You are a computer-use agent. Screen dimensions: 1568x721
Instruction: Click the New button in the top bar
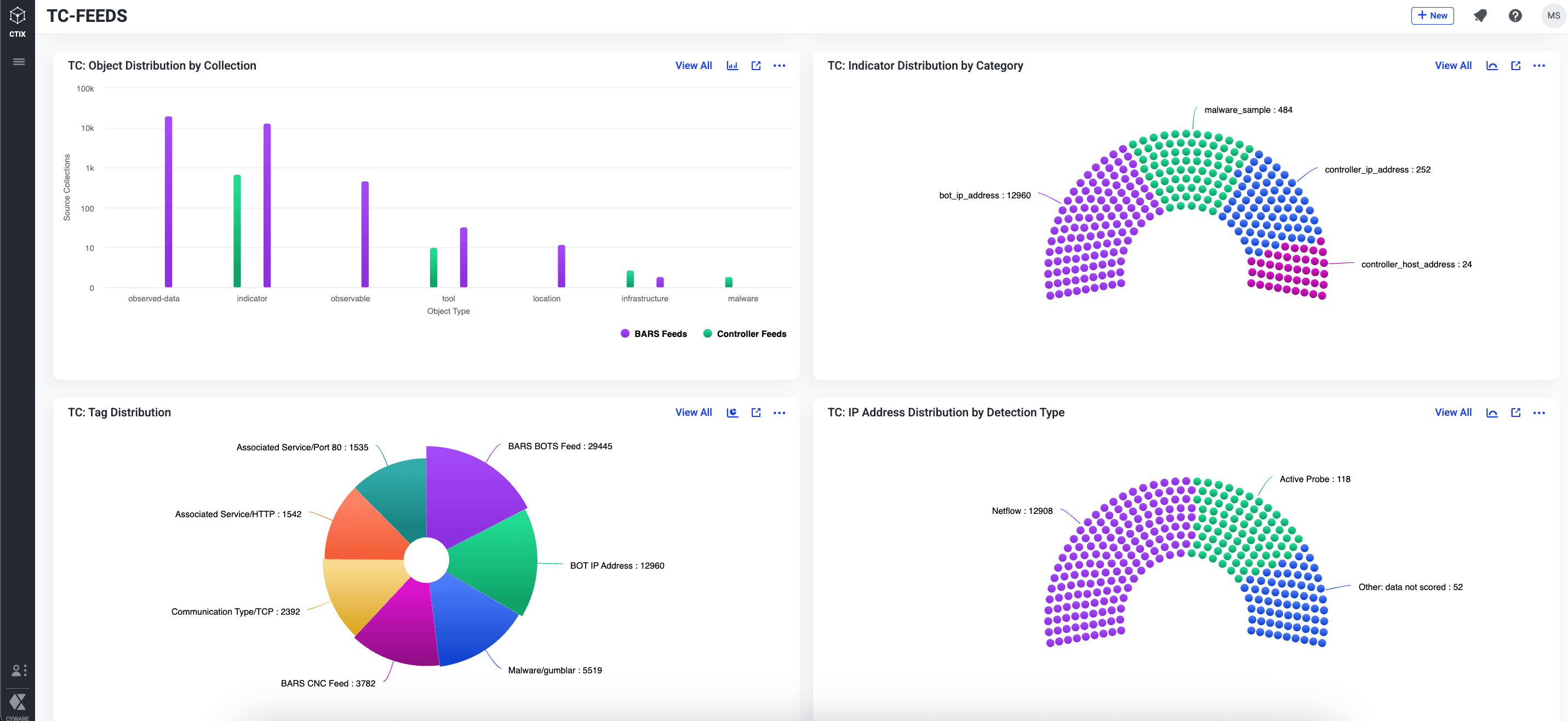tap(1432, 16)
